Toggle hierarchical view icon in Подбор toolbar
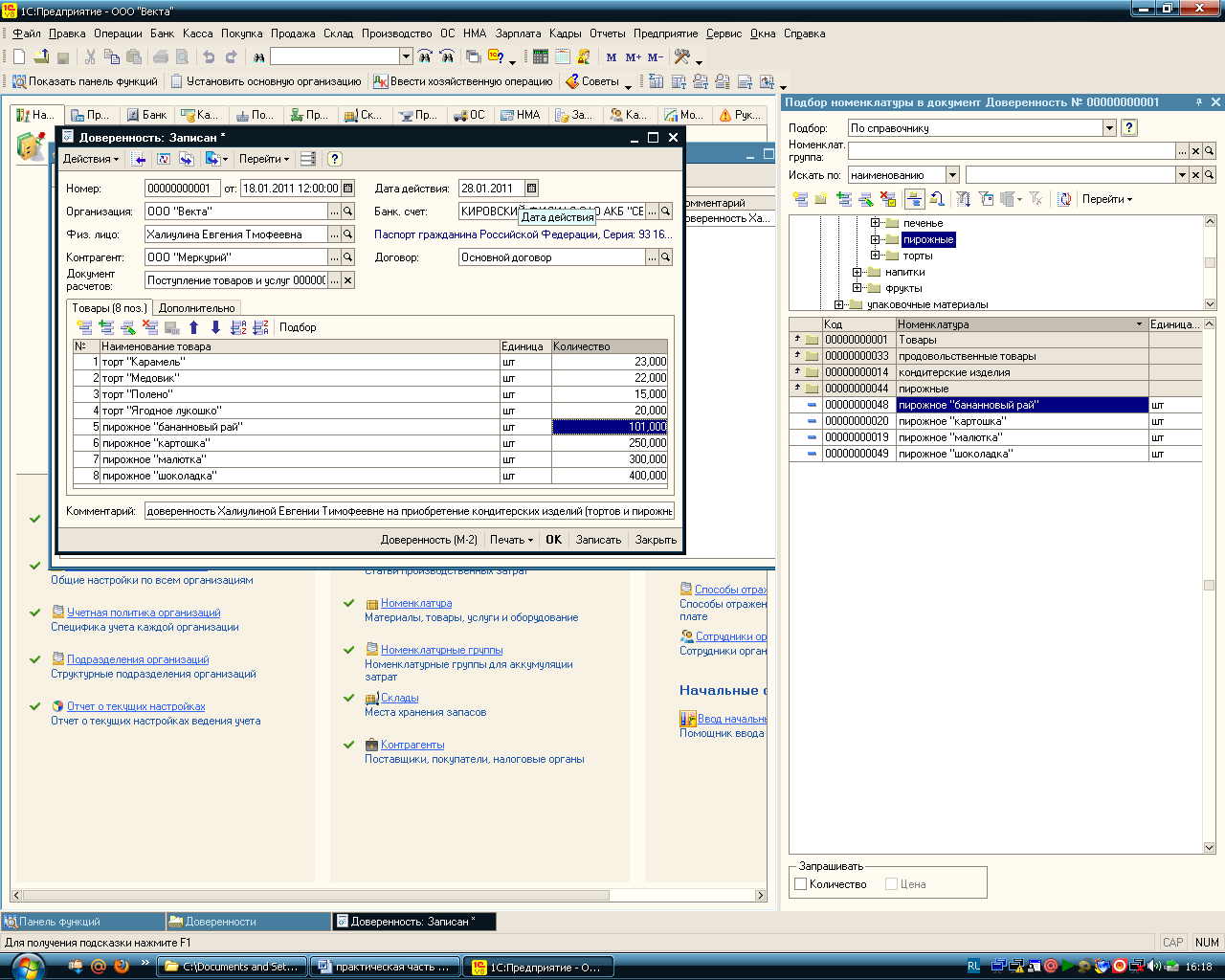This screenshot has height=980, width=1225. pyautogui.click(x=914, y=199)
